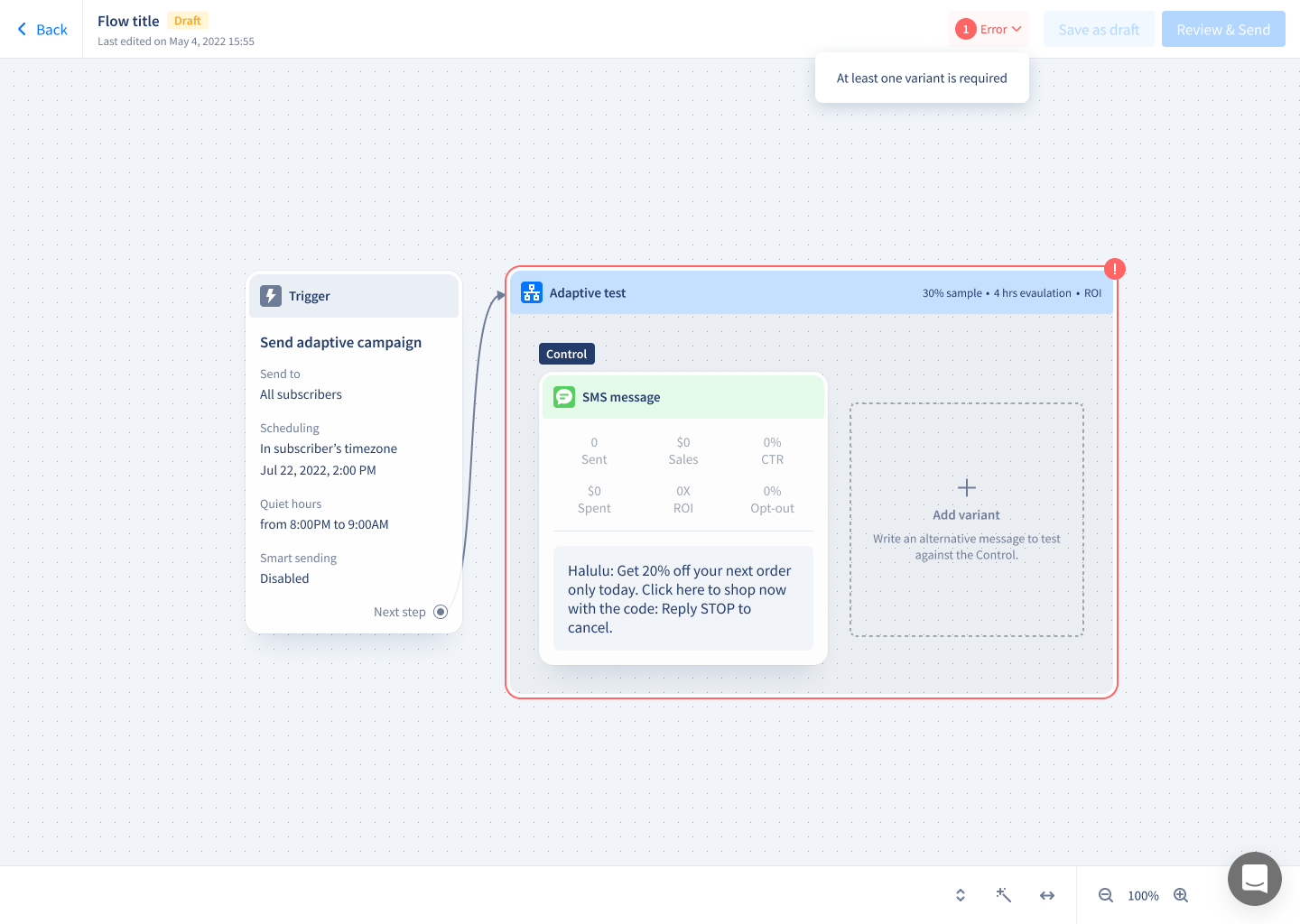The width and height of the screenshot is (1300, 924).
Task: Click the plus icon in Add variant
Action: click(x=967, y=488)
